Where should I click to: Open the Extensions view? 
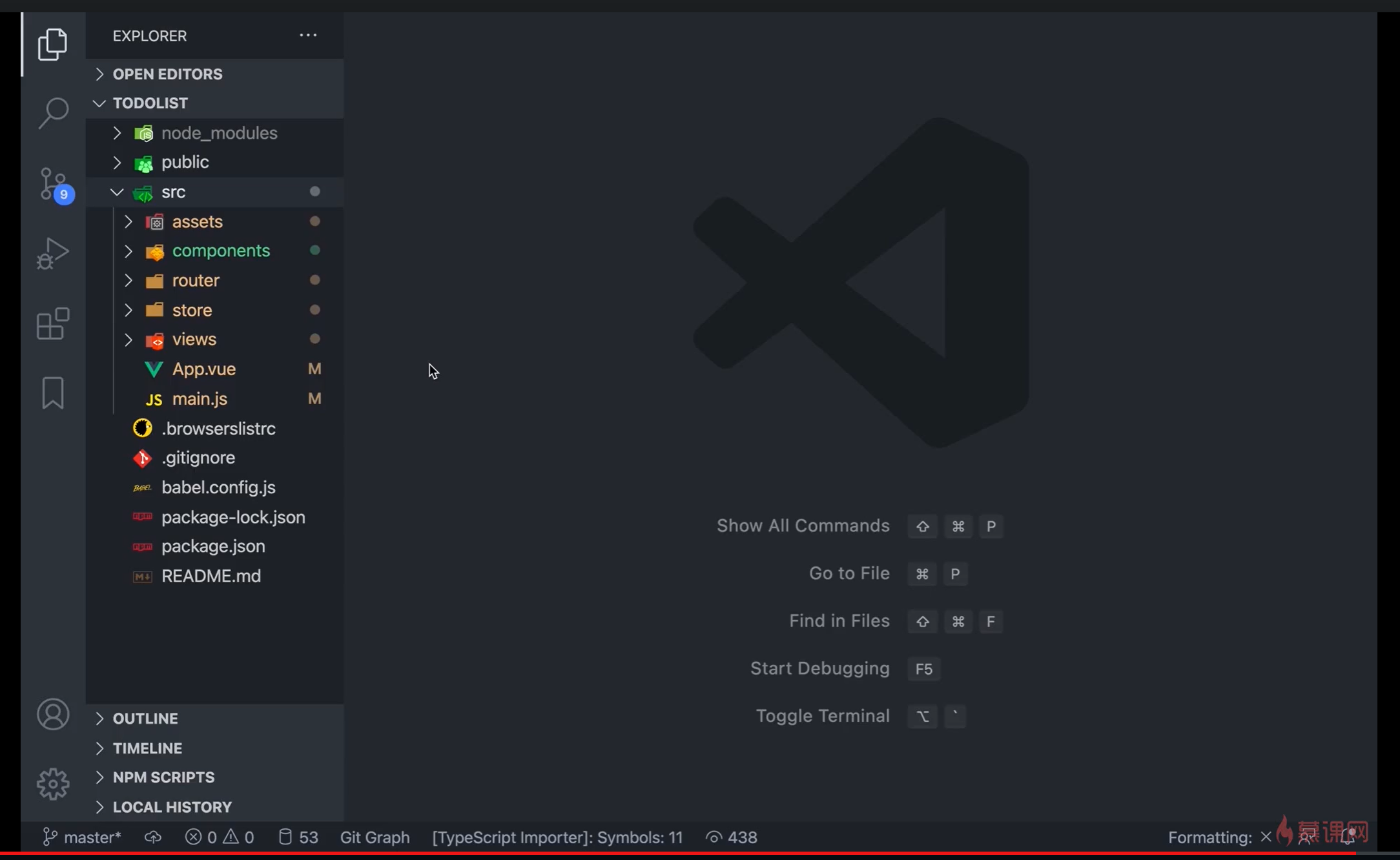[53, 323]
